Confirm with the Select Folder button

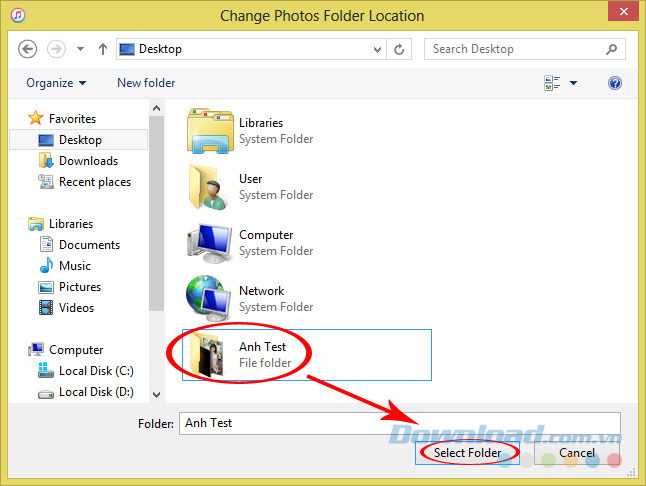pos(467,453)
